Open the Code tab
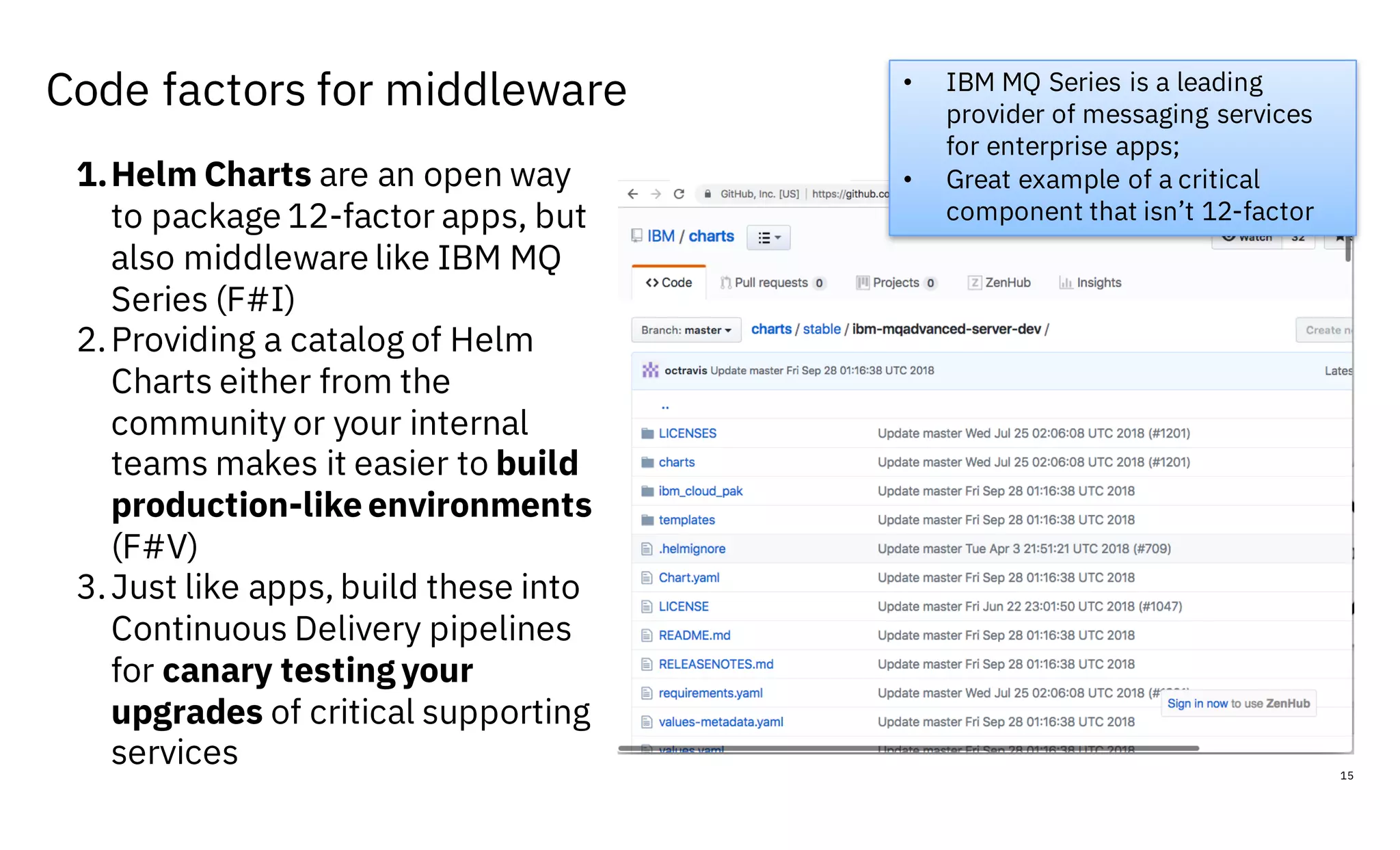The height and width of the screenshot is (850, 1400). [669, 282]
